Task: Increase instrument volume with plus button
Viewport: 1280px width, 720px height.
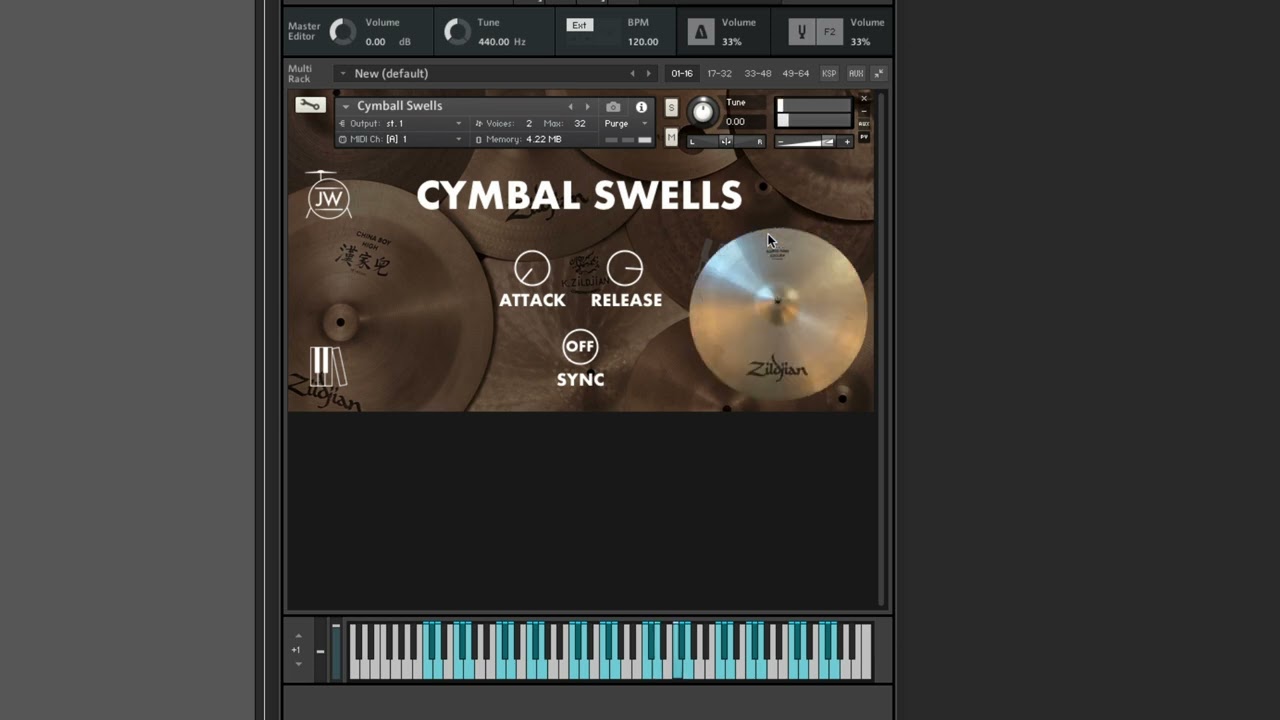Action: (847, 142)
